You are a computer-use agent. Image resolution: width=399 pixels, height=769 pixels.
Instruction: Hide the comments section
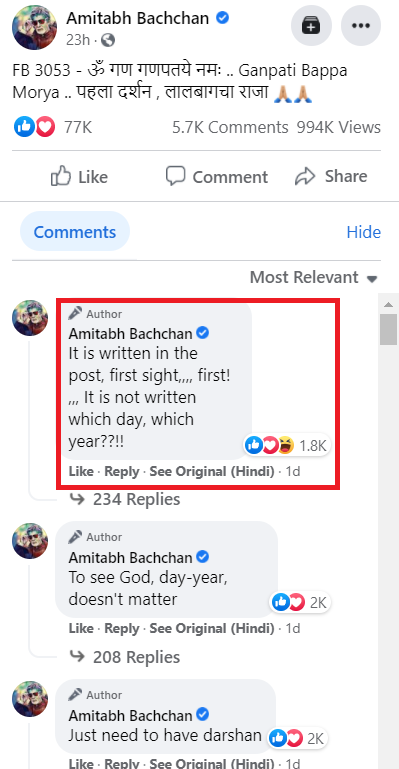tap(363, 232)
